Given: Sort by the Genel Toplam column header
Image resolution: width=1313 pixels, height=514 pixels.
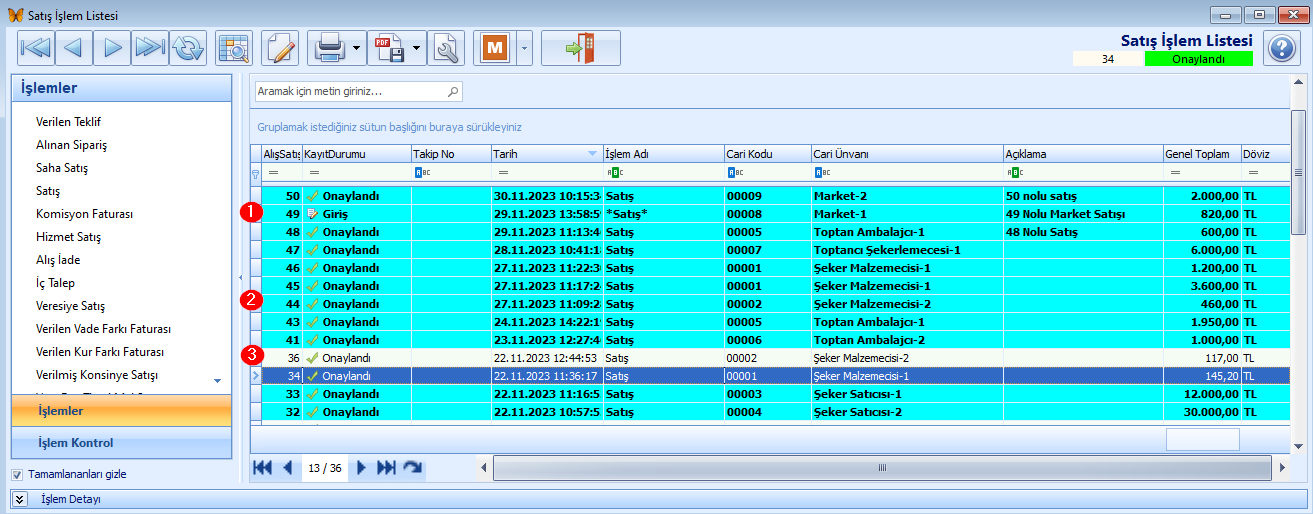Looking at the screenshot, I should [x=1197, y=154].
